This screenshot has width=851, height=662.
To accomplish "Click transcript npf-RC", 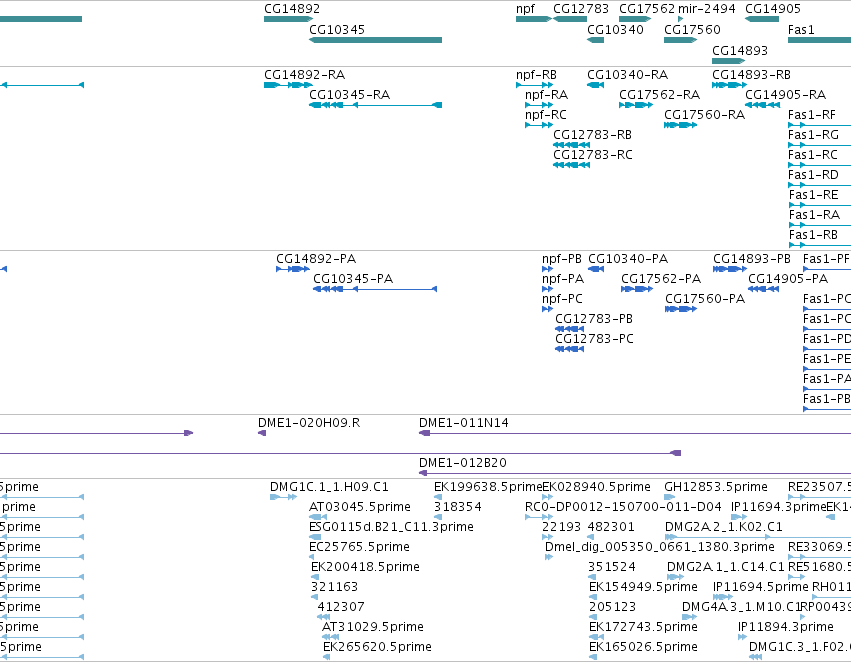I will 545,115.
